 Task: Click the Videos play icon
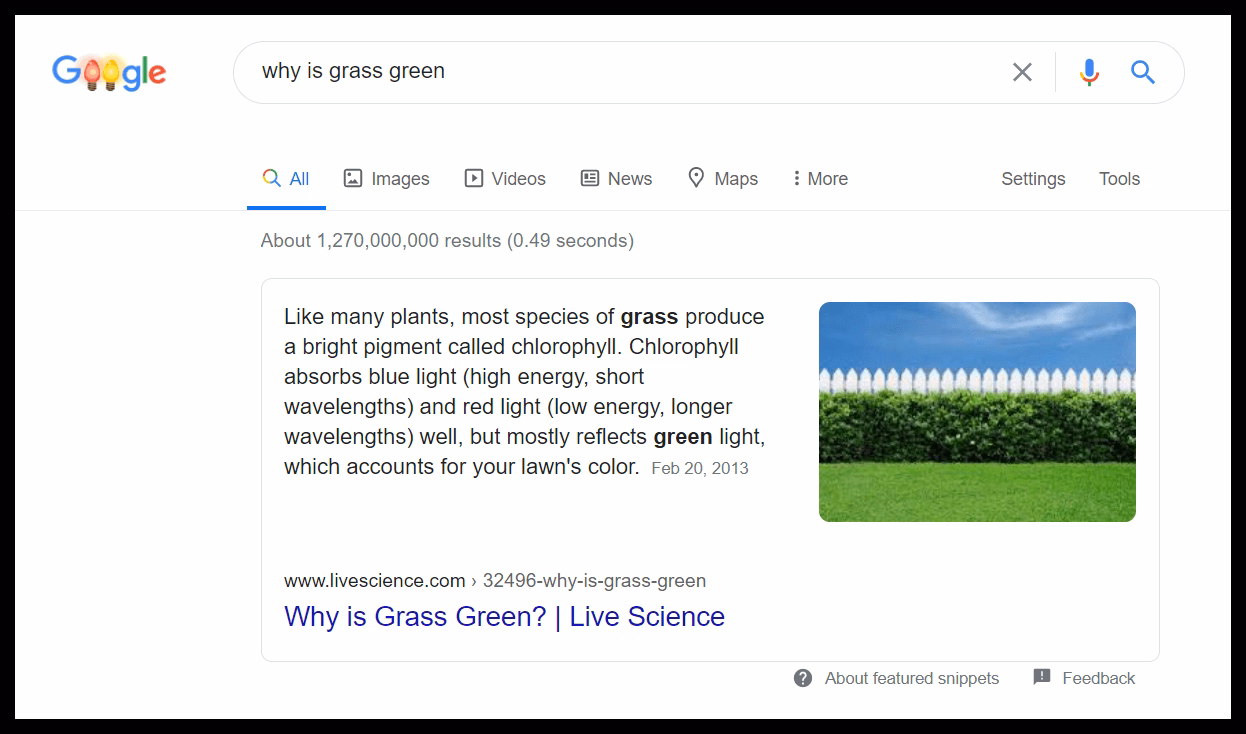pyautogui.click(x=473, y=178)
